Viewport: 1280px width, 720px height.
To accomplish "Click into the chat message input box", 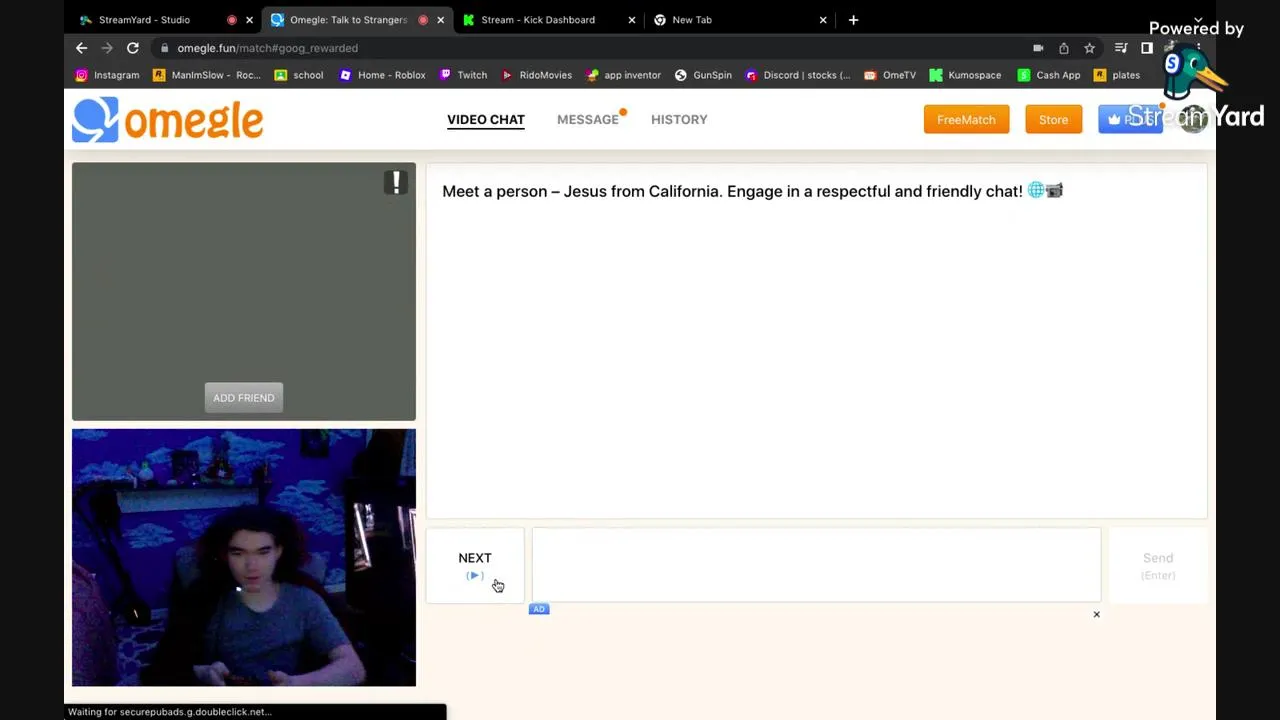I will point(816,565).
